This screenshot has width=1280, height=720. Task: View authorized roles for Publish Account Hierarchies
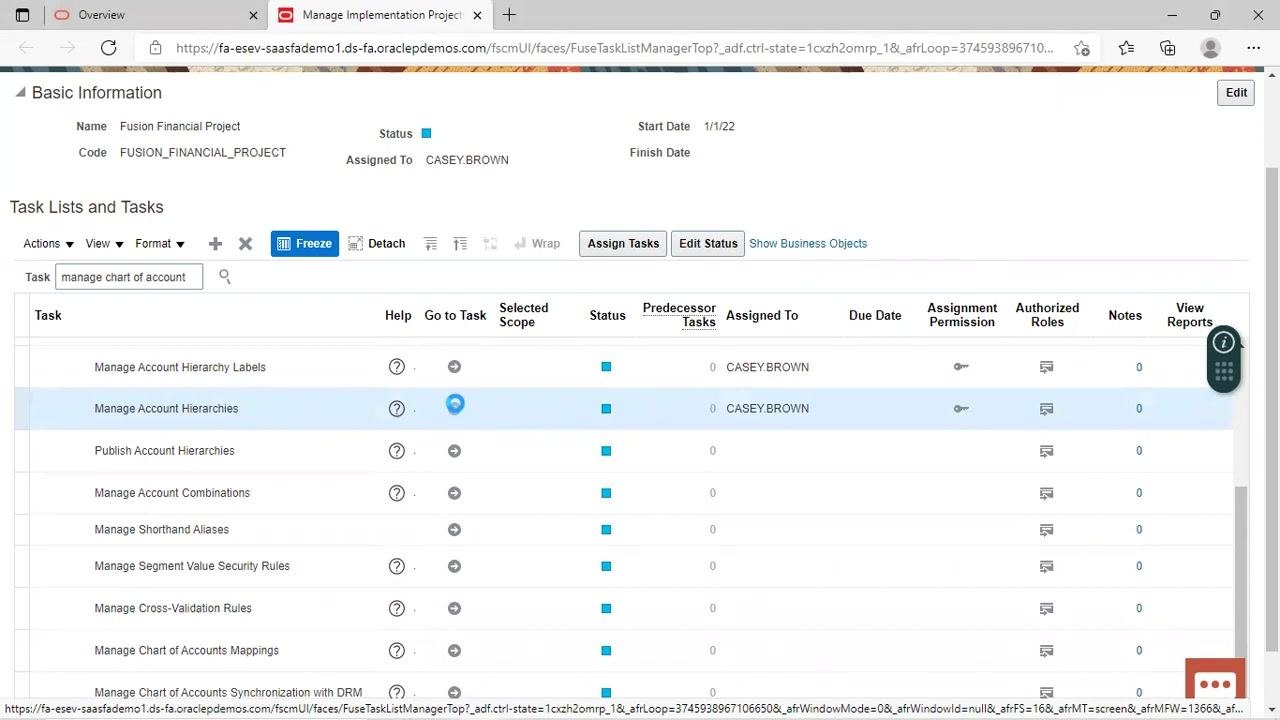[x=1046, y=451]
